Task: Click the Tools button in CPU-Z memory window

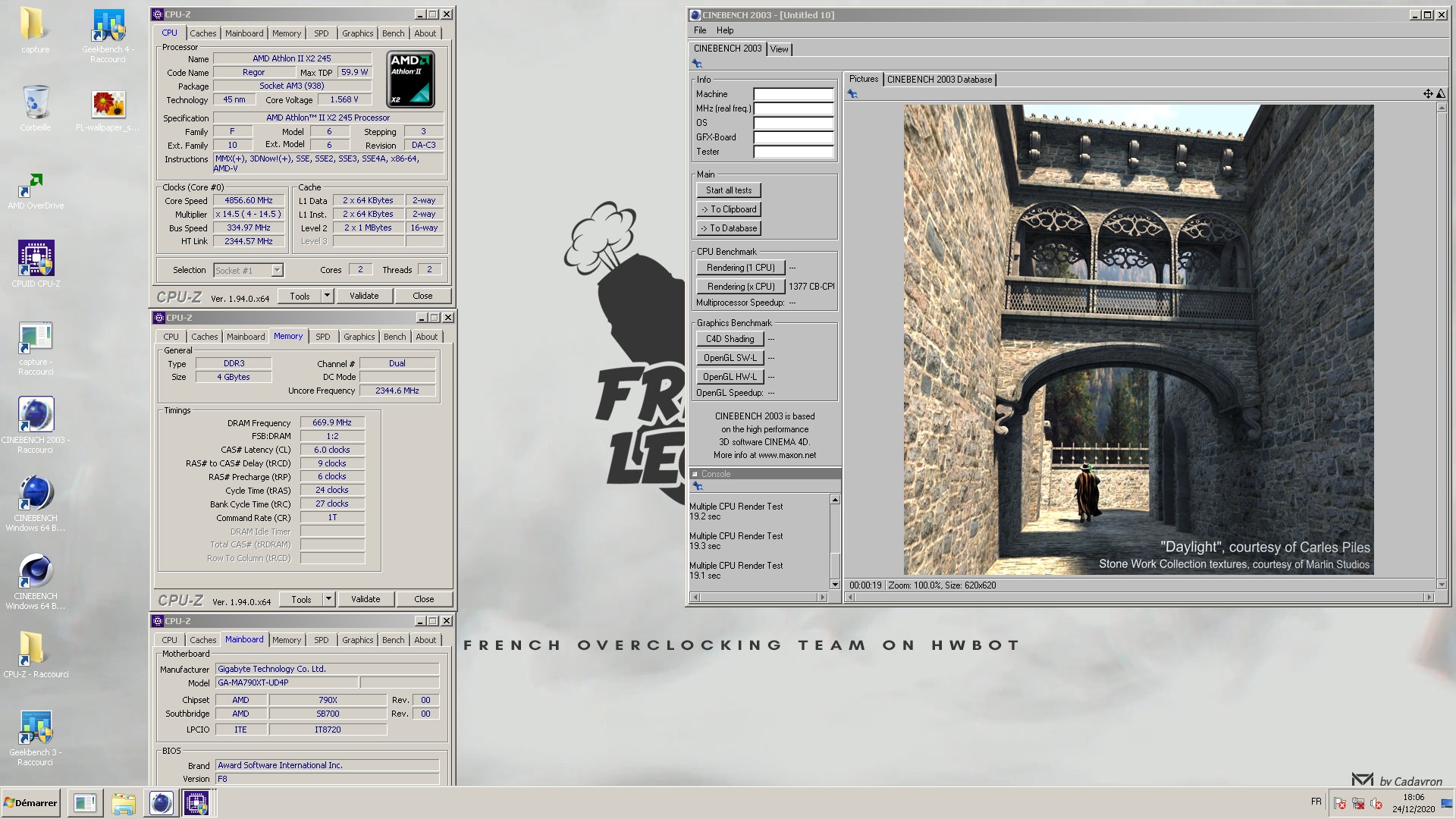Action: coord(301,599)
